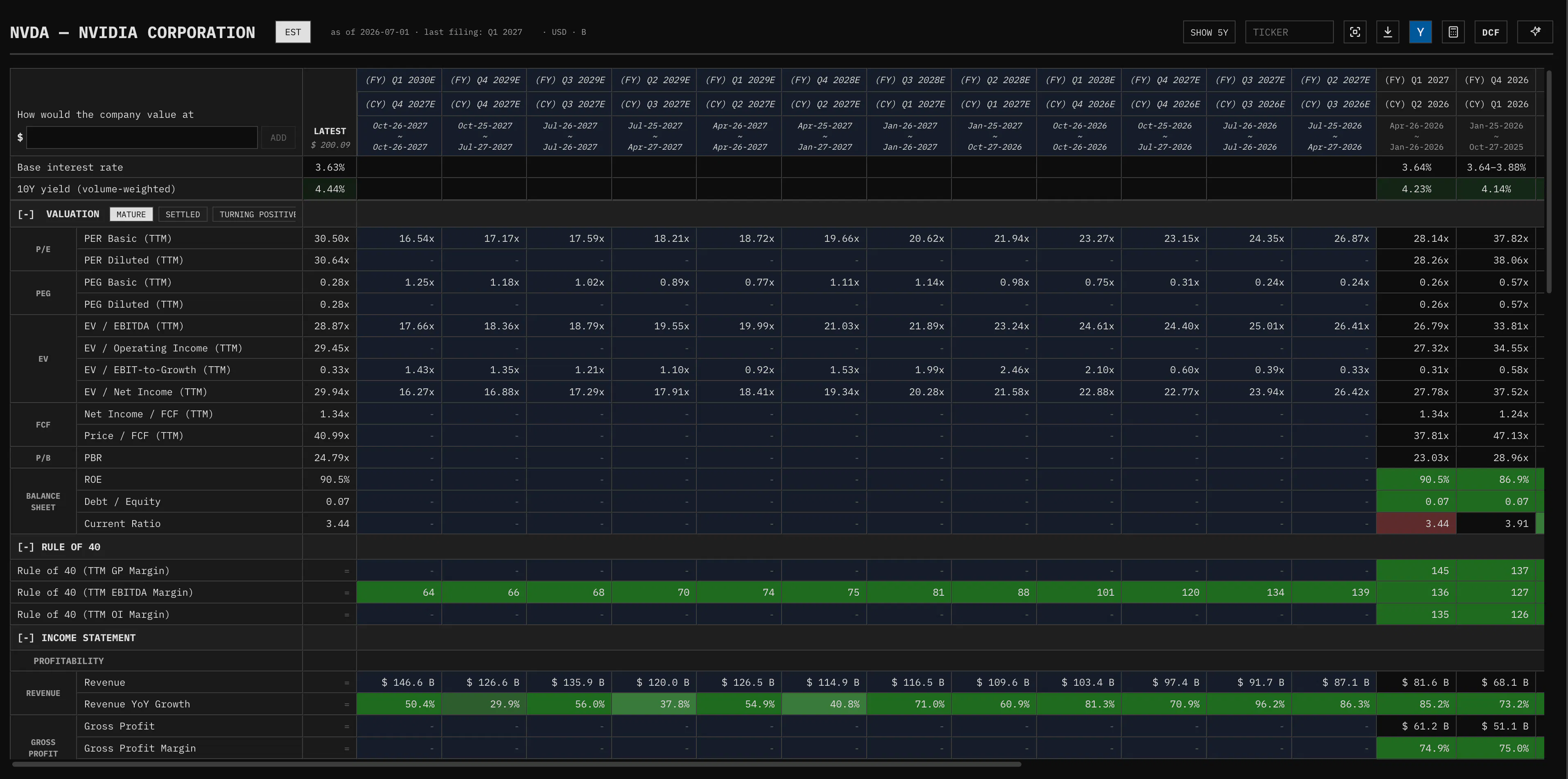Click the 50.4% Revenue YoY Growth cell
The image size is (1568, 779).
tap(399, 704)
